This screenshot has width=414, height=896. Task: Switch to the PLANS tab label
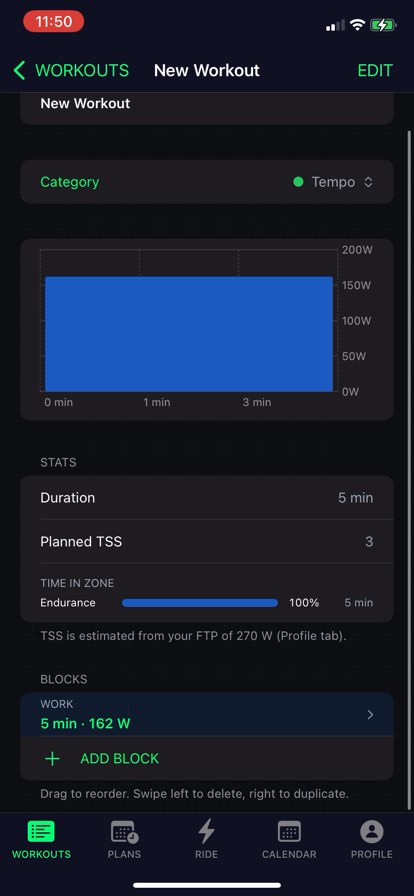pyautogui.click(x=124, y=854)
